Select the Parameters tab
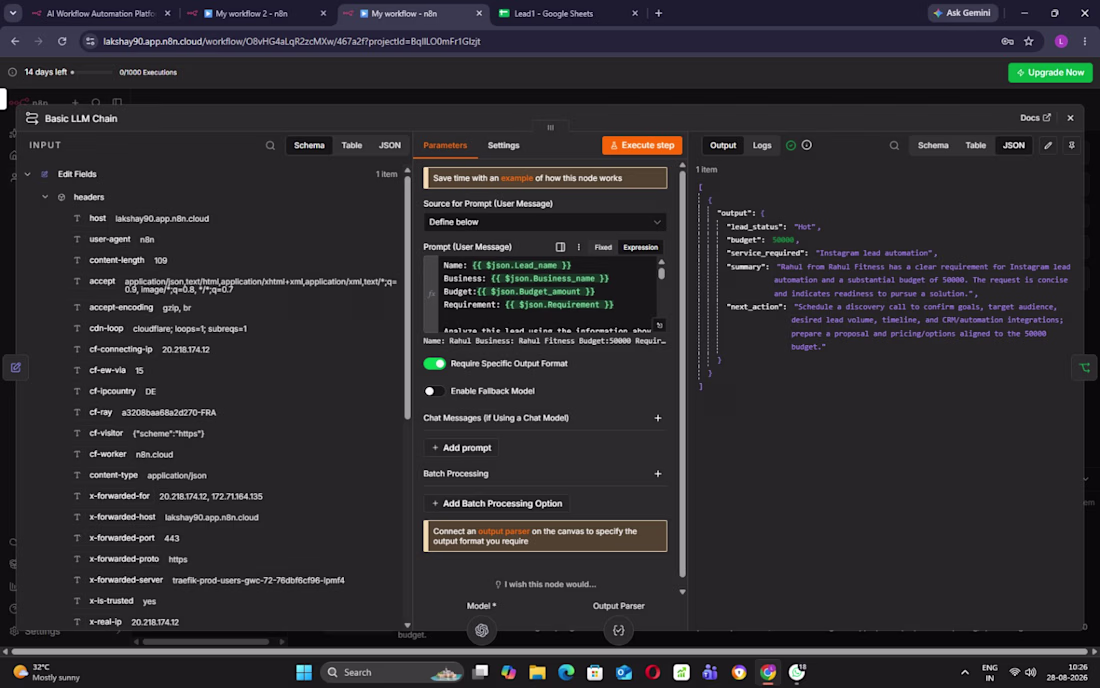1100x688 pixels. [x=445, y=145]
